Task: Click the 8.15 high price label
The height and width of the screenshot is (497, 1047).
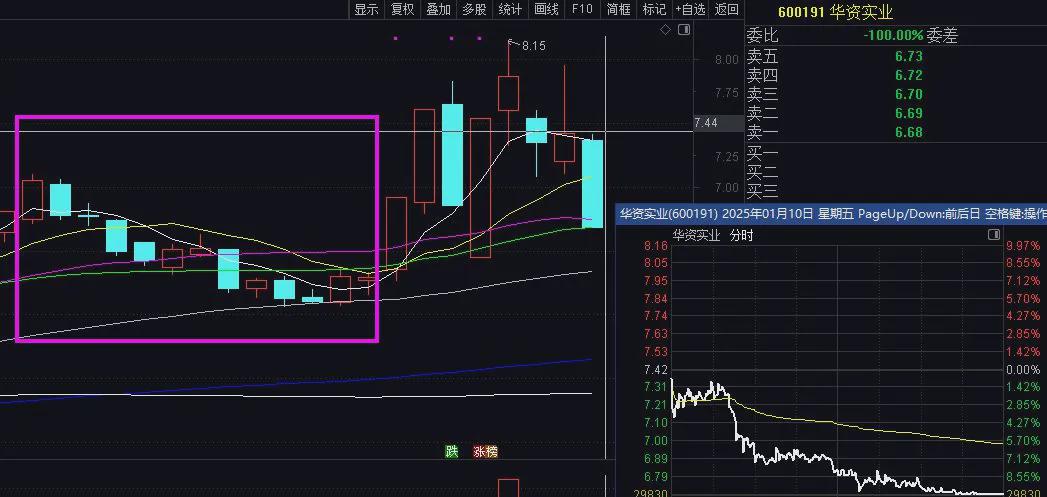Action: [x=534, y=46]
